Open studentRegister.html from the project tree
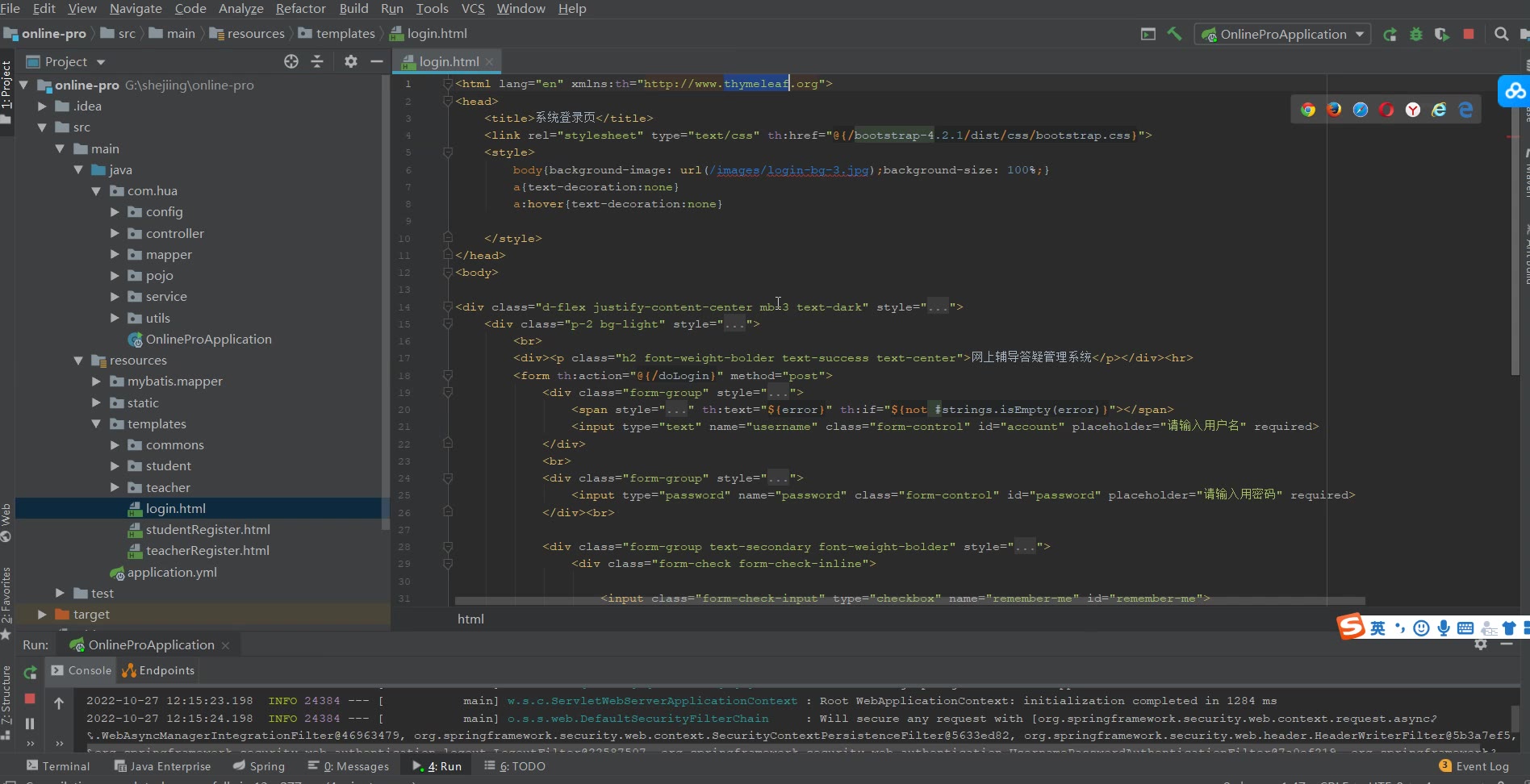The image size is (1530, 784). (207, 529)
